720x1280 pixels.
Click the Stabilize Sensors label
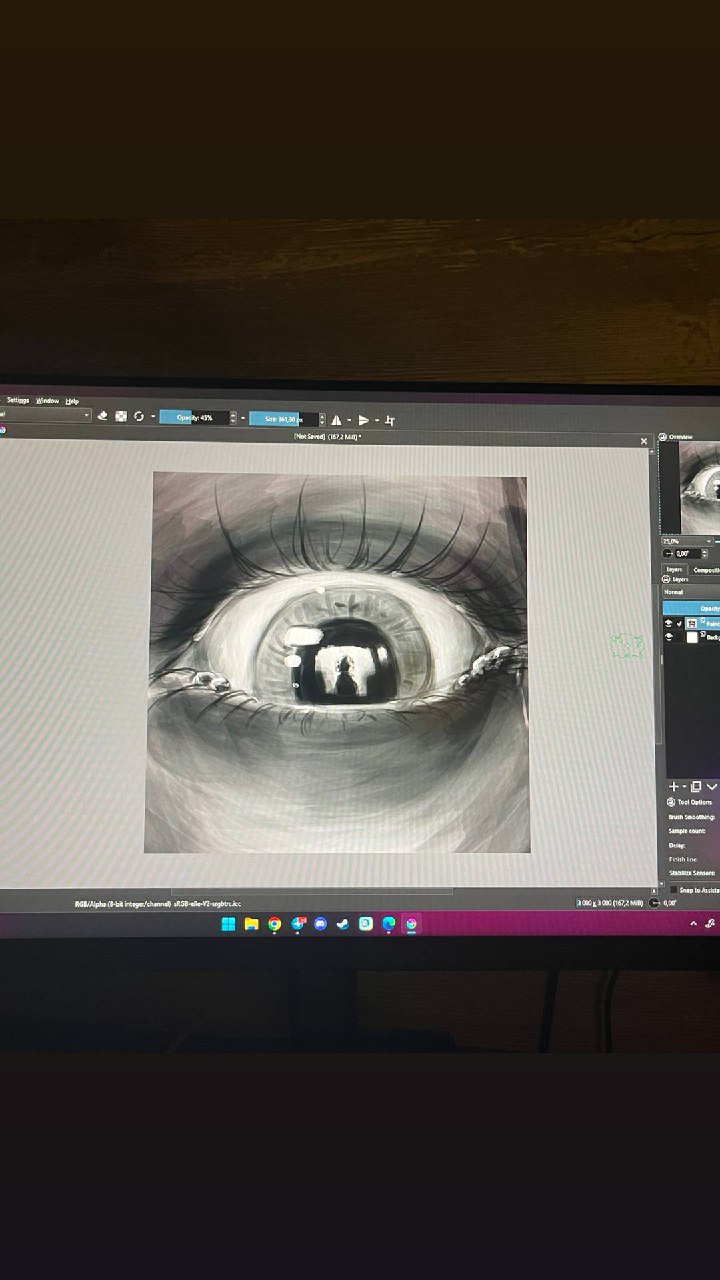click(692, 873)
